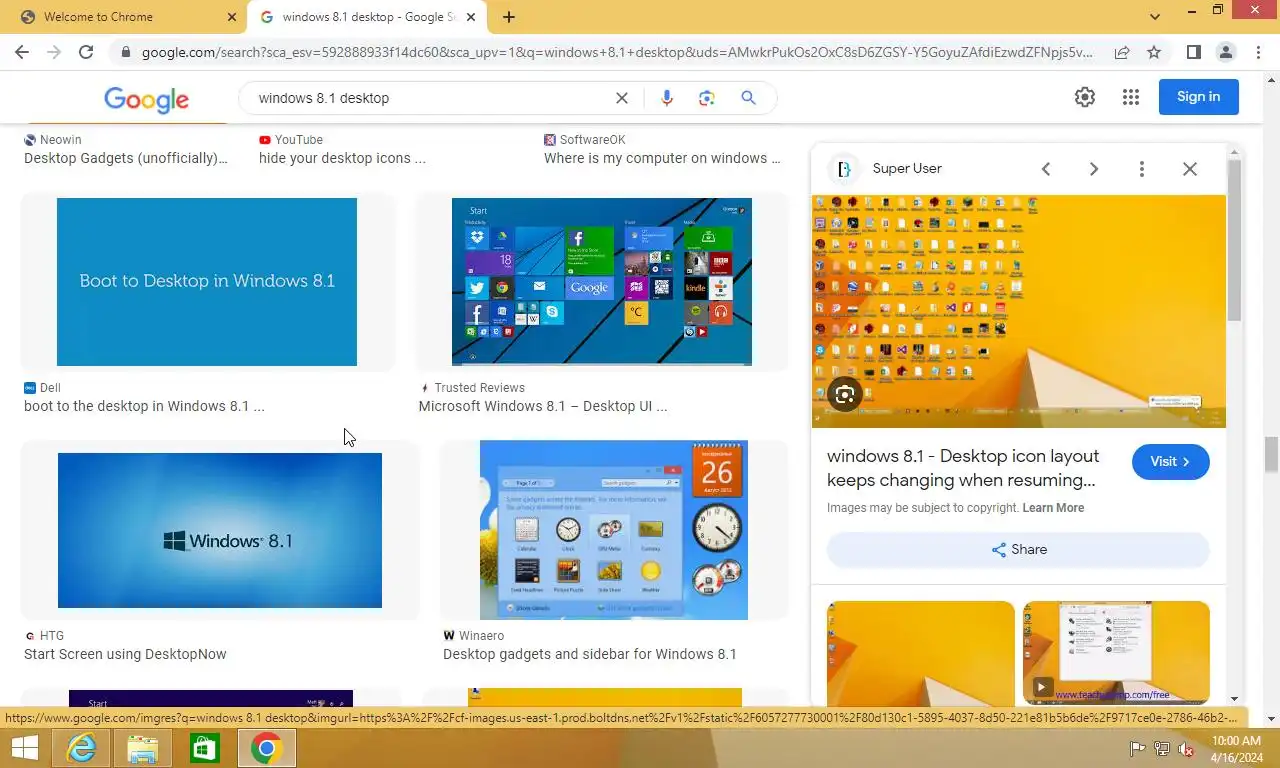Open Windows Start button
Screen dimensions: 1280x768
coord(25,748)
